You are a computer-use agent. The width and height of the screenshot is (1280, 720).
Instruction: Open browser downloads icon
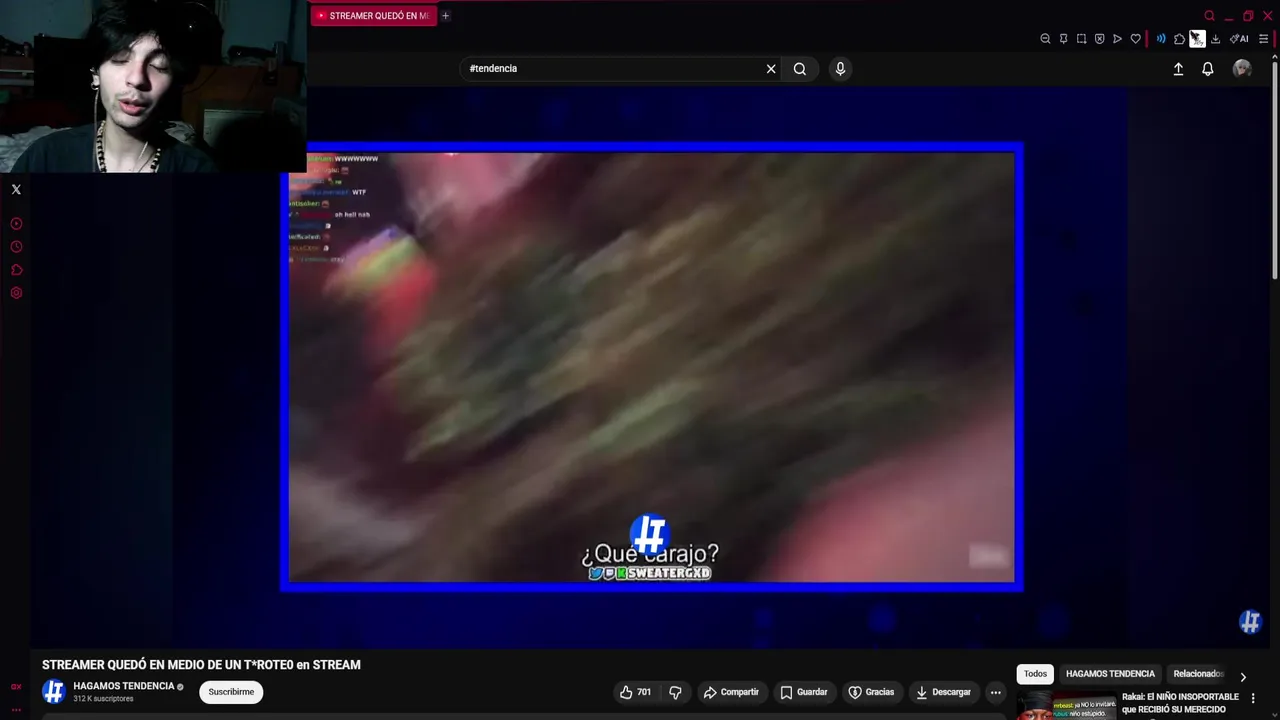[x=1215, y=39]
